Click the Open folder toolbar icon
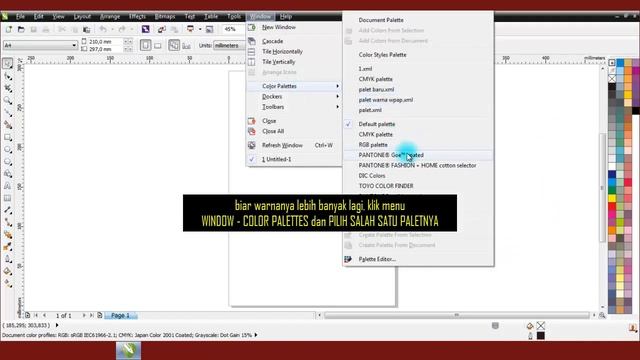This screenshot has width=640, height=360. pos(21,29)
